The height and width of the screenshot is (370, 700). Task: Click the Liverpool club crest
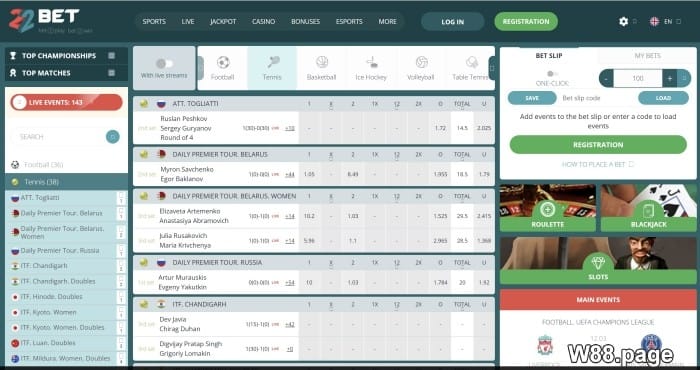545,345
